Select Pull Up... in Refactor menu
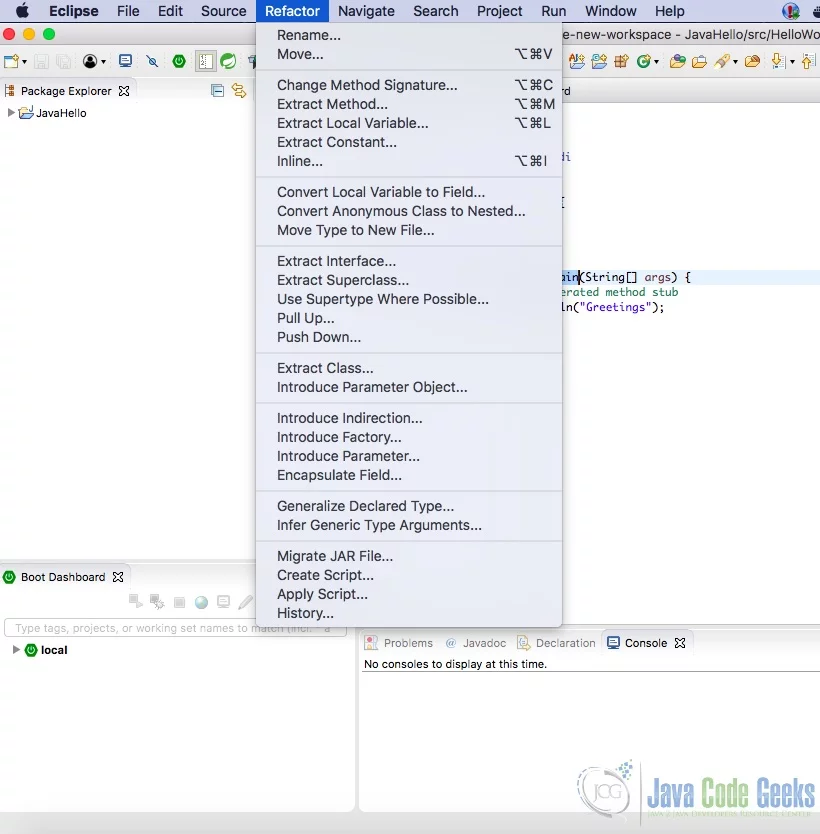 (x=409, y=318)
